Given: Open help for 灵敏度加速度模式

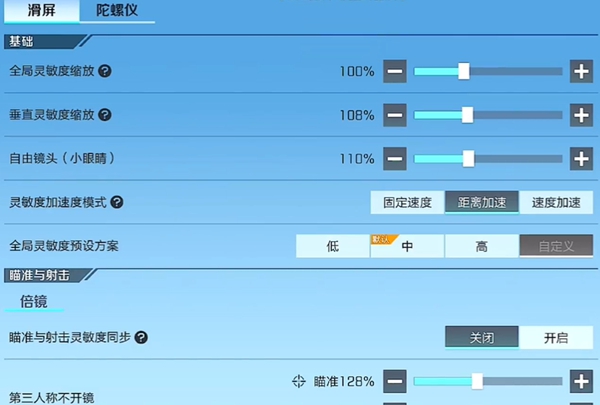Looking at the screenshot, I should click(x=117, y=202).
